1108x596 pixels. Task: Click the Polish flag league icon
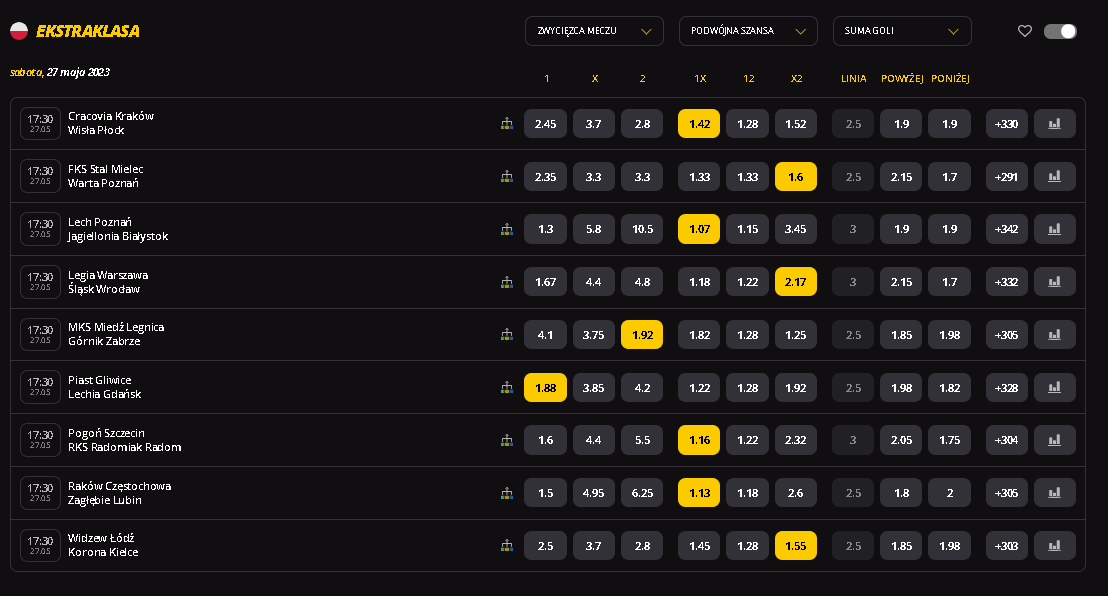point(19,31)
